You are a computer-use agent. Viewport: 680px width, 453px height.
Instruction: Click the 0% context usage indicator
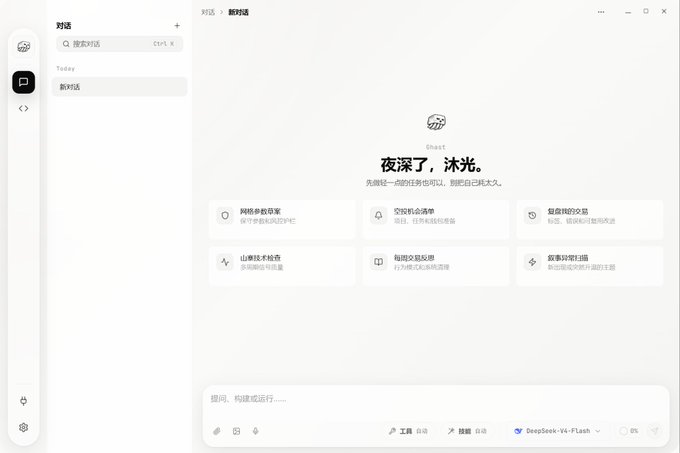tap(629, 431)
